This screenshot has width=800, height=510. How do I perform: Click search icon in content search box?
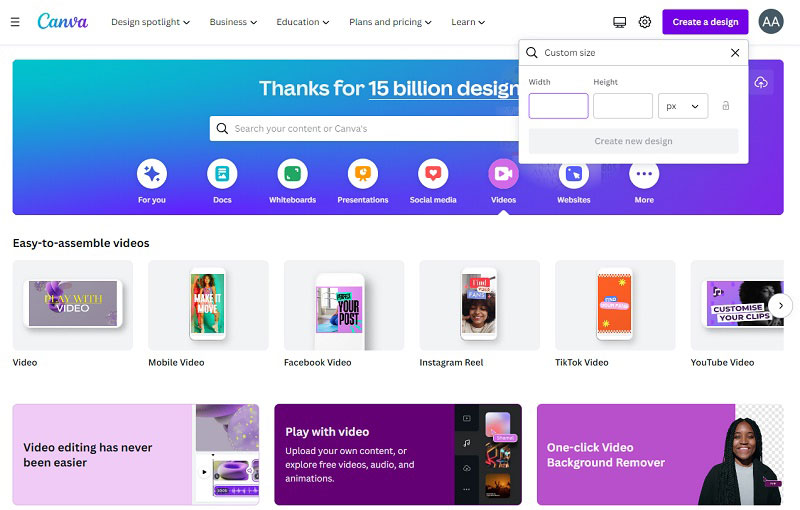(x=222, y=129)
